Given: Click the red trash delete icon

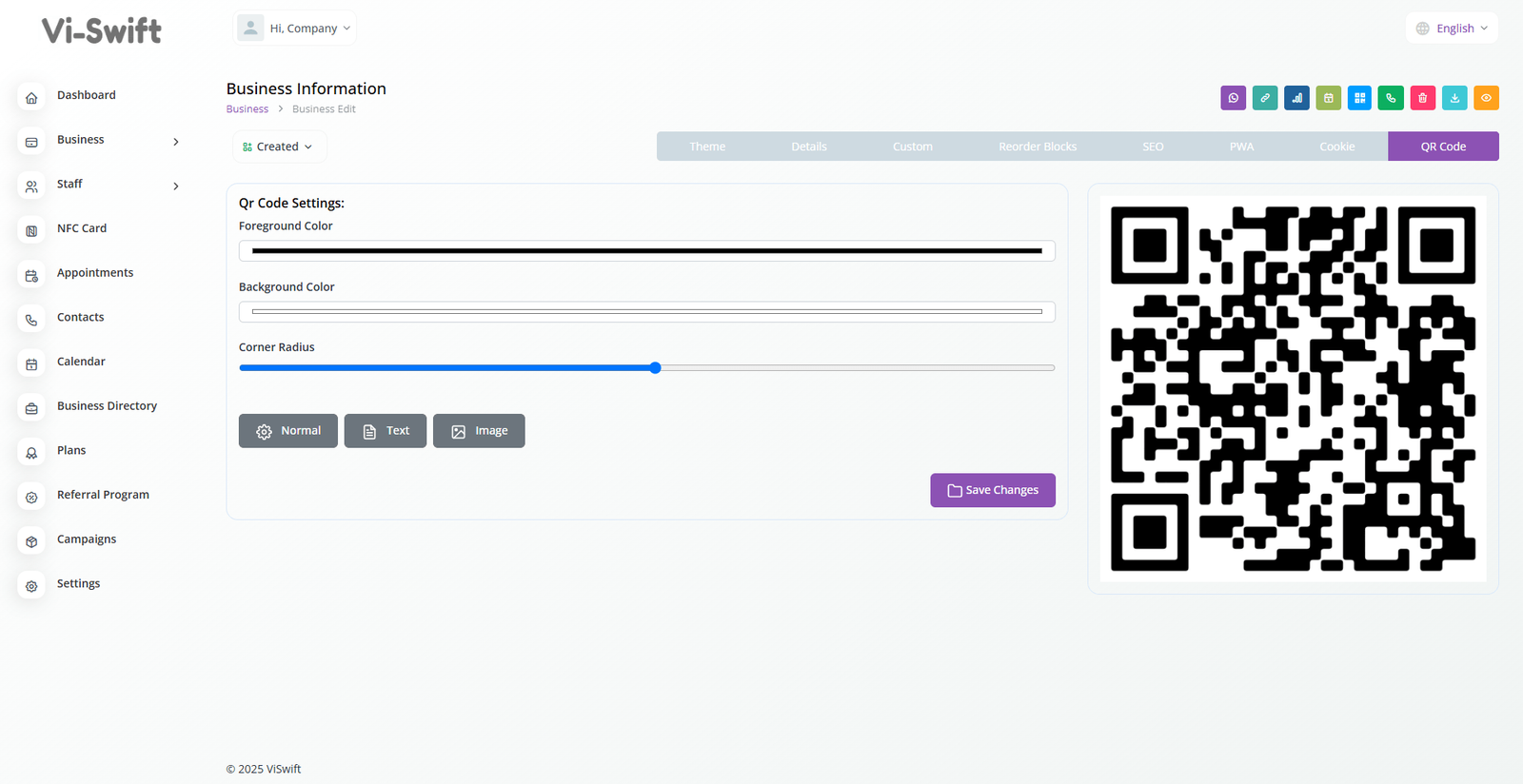Looking at the screenshot, I should [1422, 98].
